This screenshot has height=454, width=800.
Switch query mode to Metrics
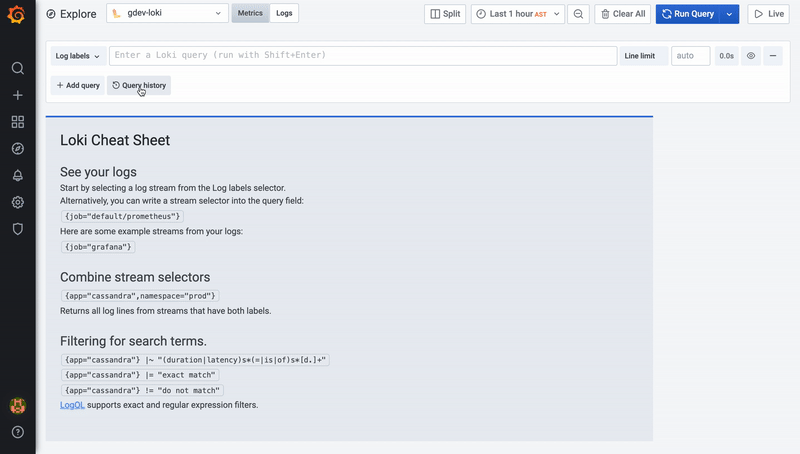click(250, 14)
